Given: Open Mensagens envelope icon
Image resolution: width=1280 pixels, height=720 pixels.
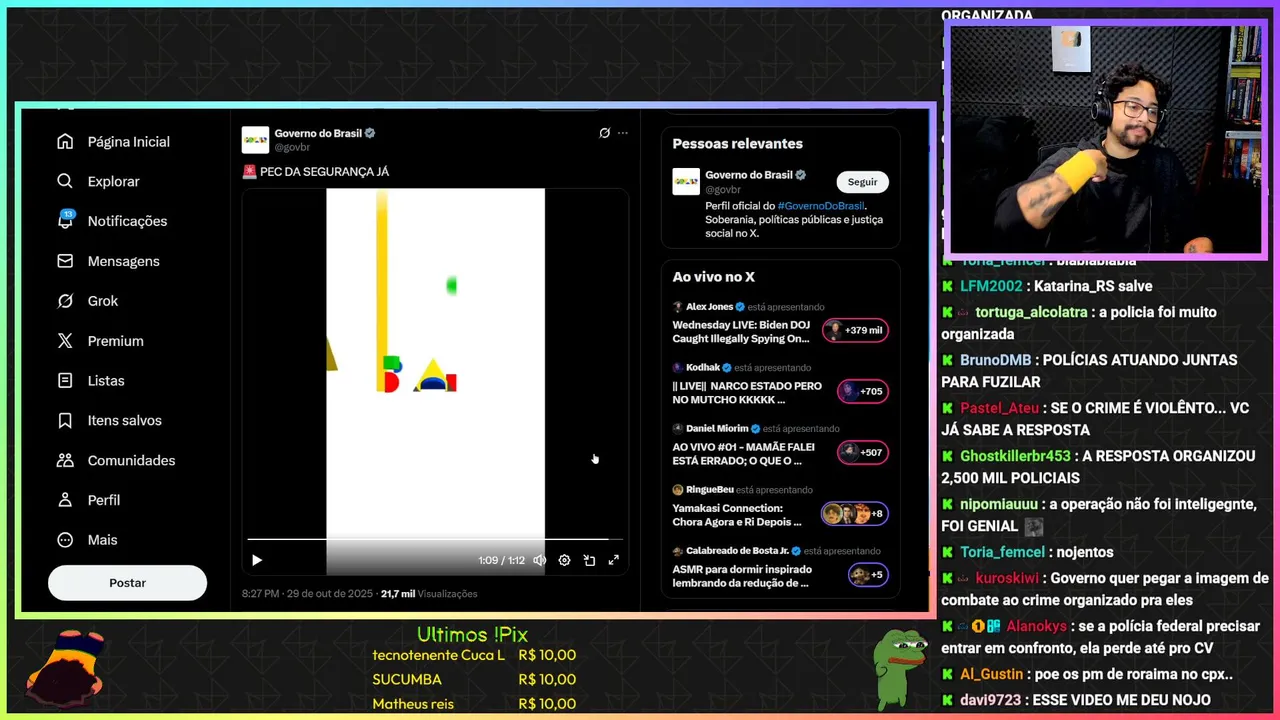Looking at the screenshot, I should click(65, 261).
